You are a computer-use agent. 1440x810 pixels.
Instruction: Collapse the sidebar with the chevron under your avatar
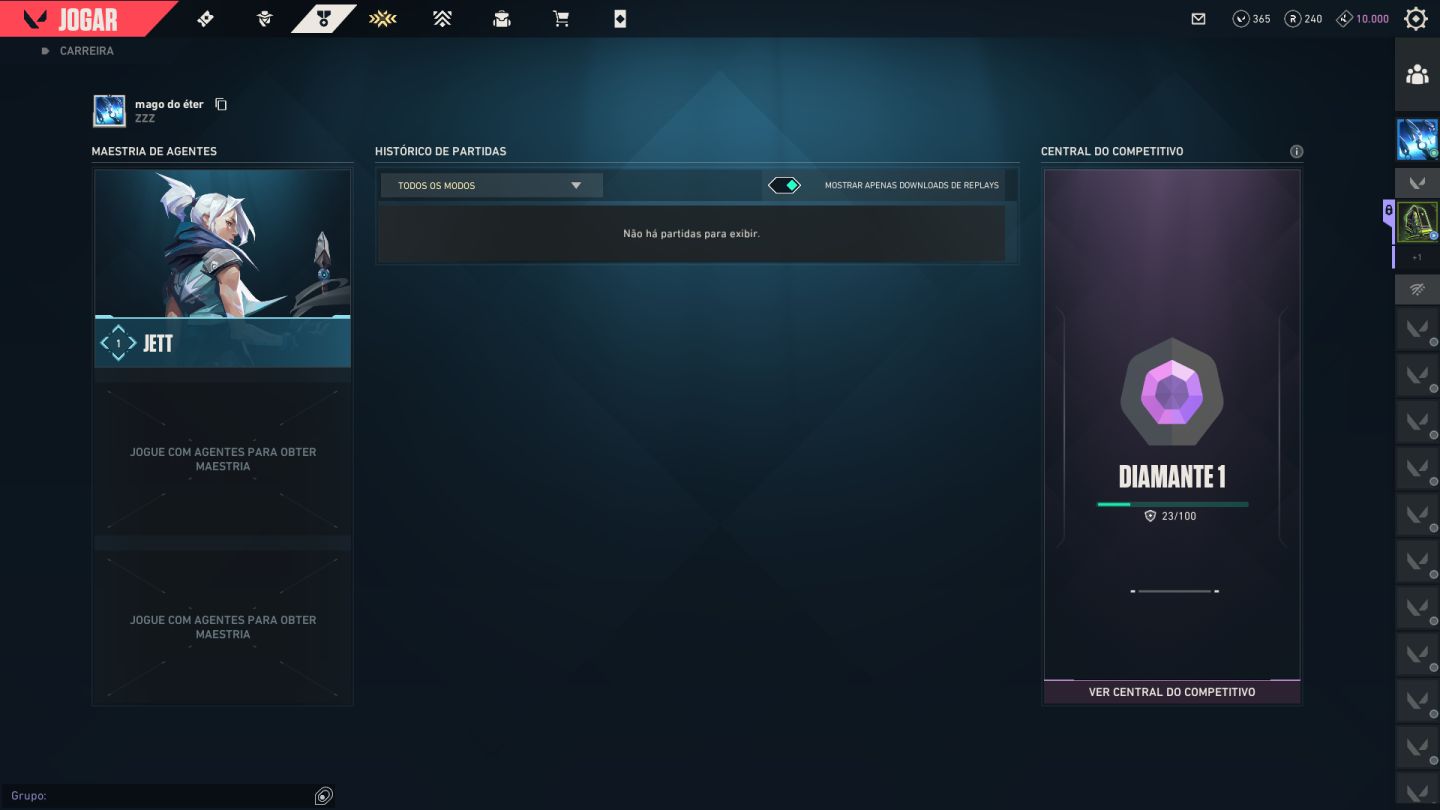tap(1417, 183)
